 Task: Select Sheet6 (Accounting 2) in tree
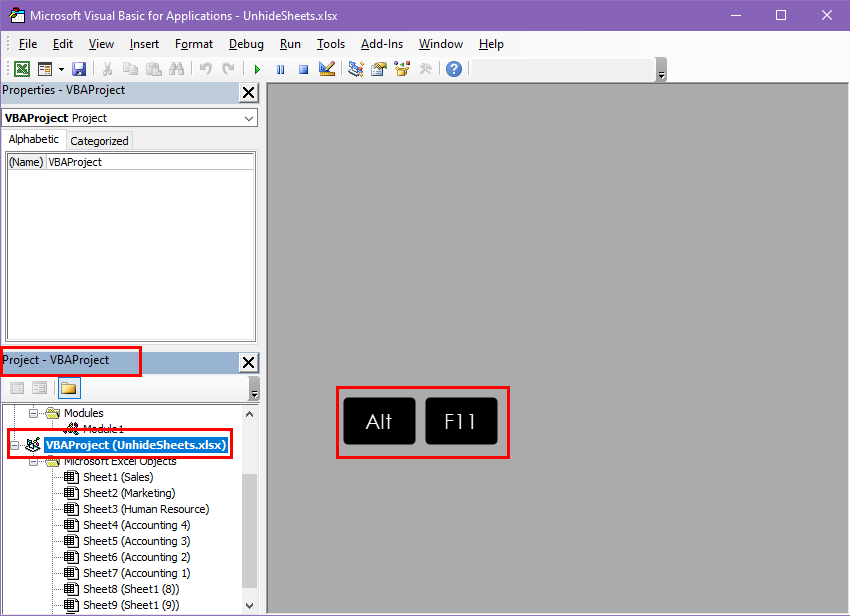137,557
